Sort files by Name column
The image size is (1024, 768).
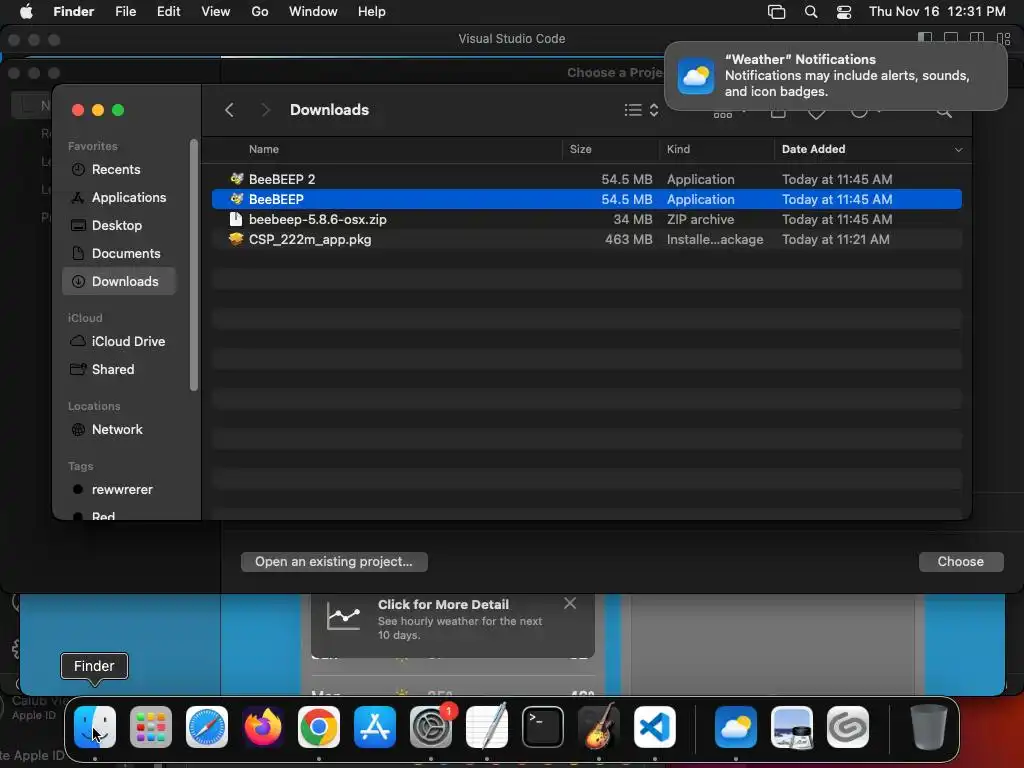pyautogui.click(x=264, y=150)
